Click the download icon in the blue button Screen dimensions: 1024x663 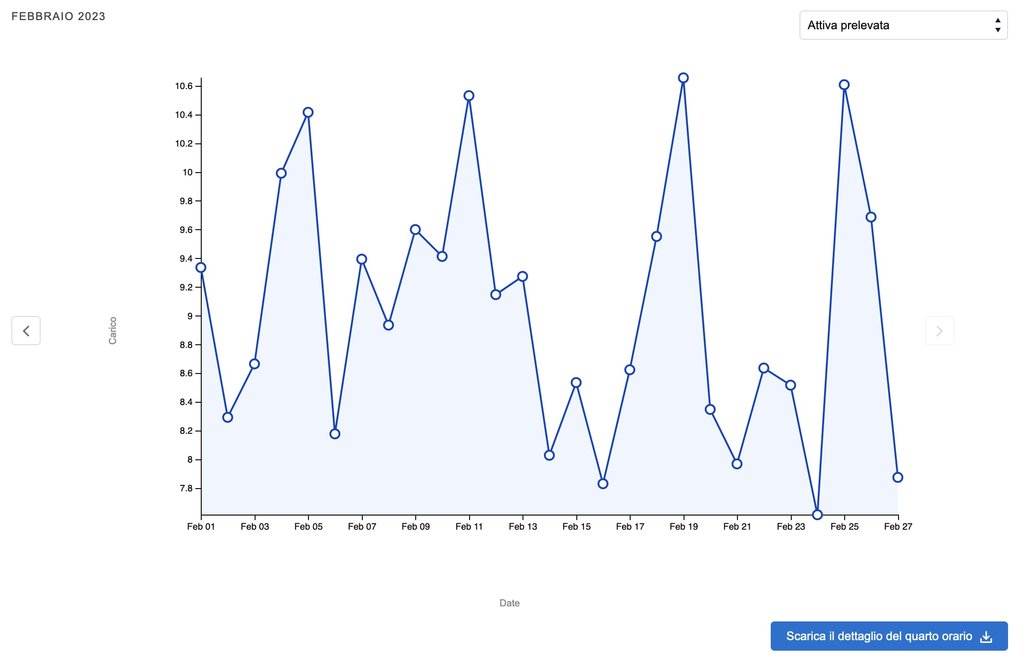click(986, 637)
